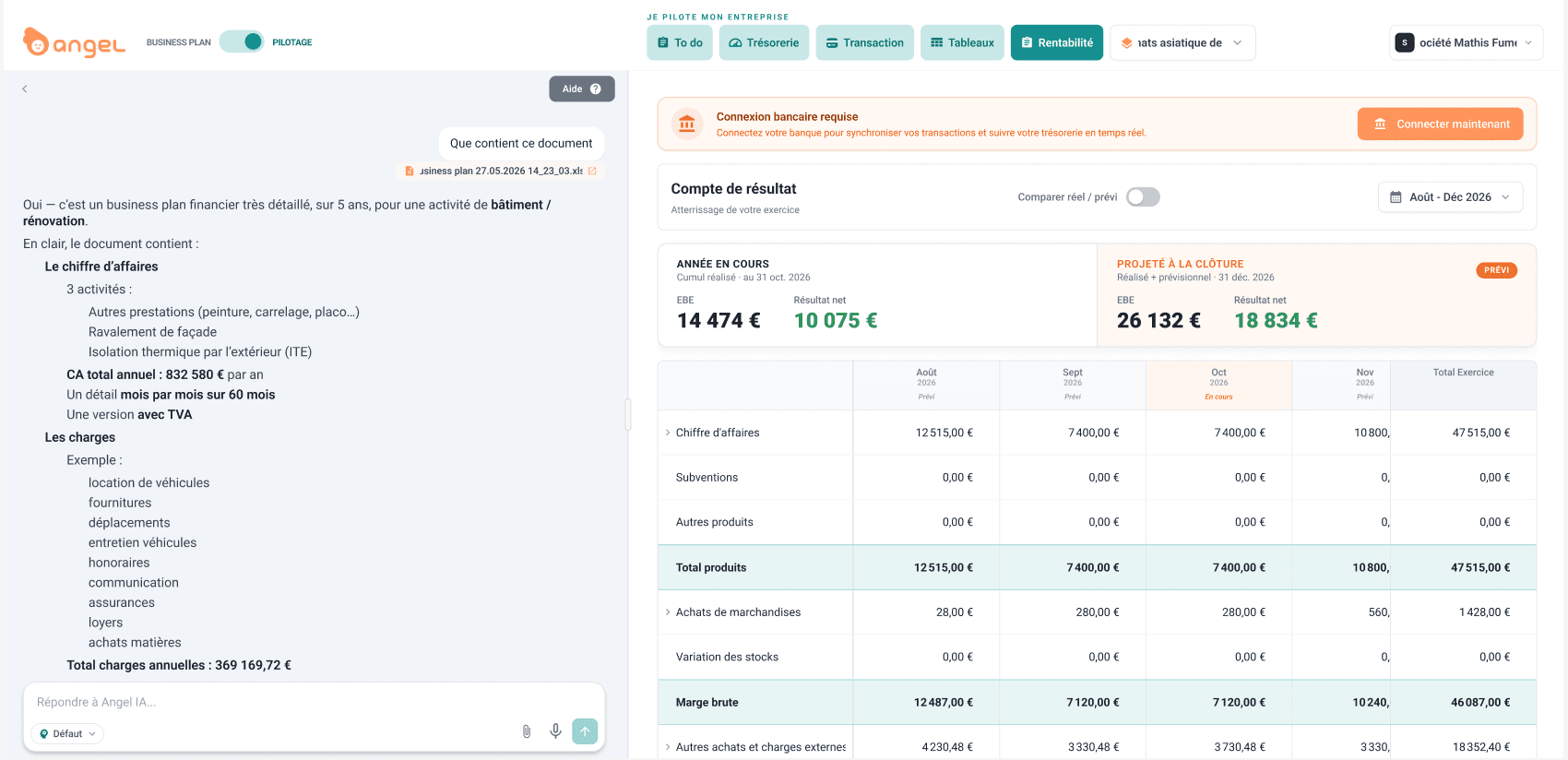1568x760 pixels.
Task: Click the Sept 2026 column header
Action: (x=1072, y=385)
